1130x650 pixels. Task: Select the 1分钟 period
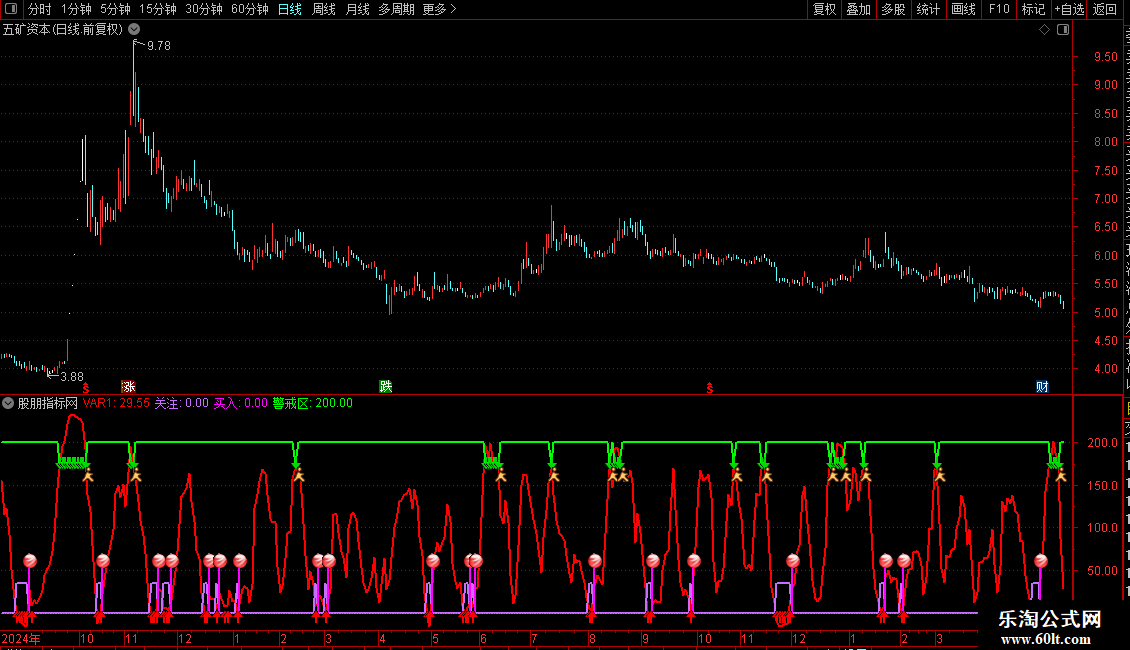click(76, 9)
